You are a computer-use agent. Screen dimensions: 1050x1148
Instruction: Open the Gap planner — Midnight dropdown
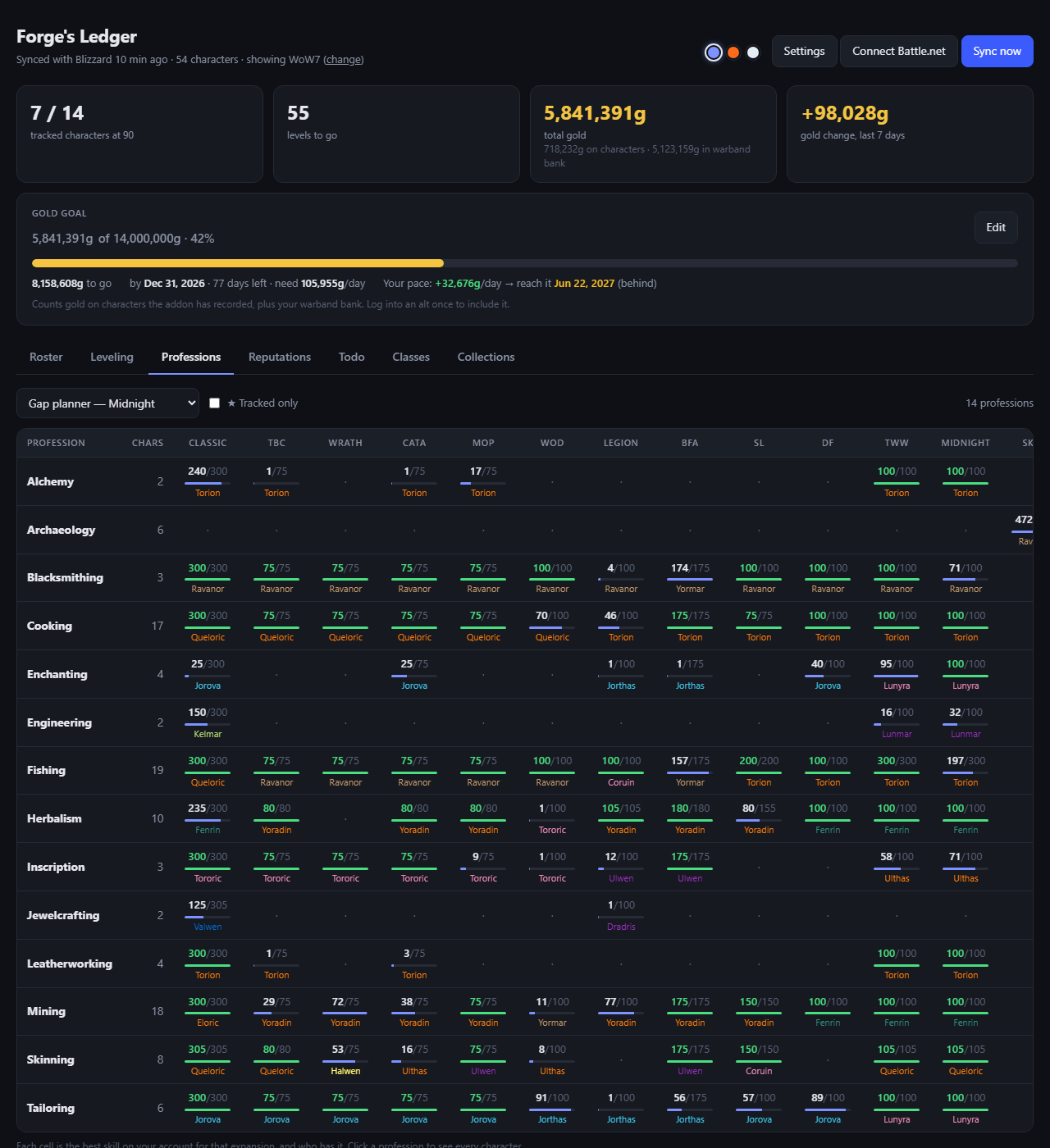click(x=107, y=403)
